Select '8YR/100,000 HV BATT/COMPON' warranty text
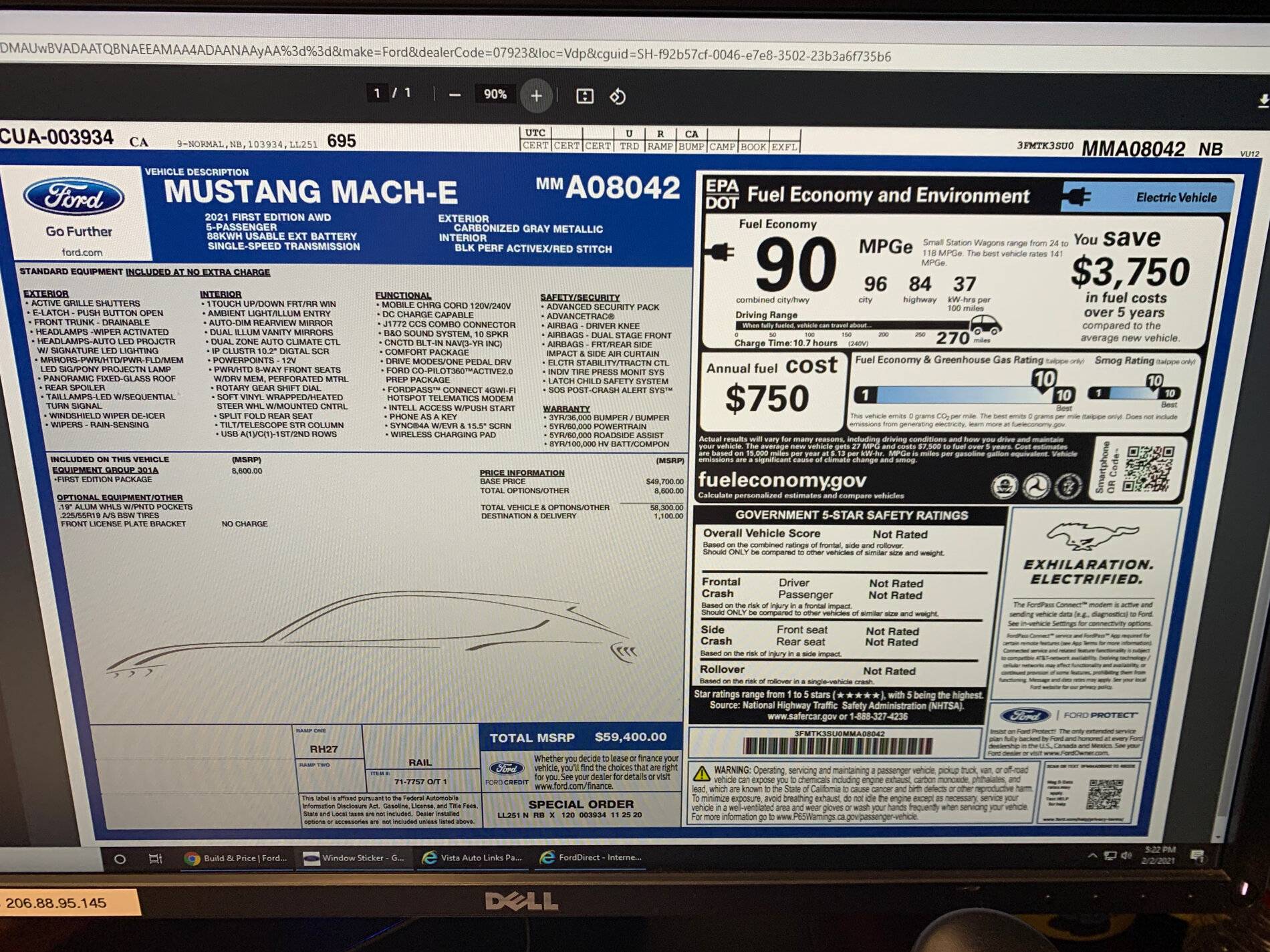Screen dimensions: 1270x952 click(609, 444)
